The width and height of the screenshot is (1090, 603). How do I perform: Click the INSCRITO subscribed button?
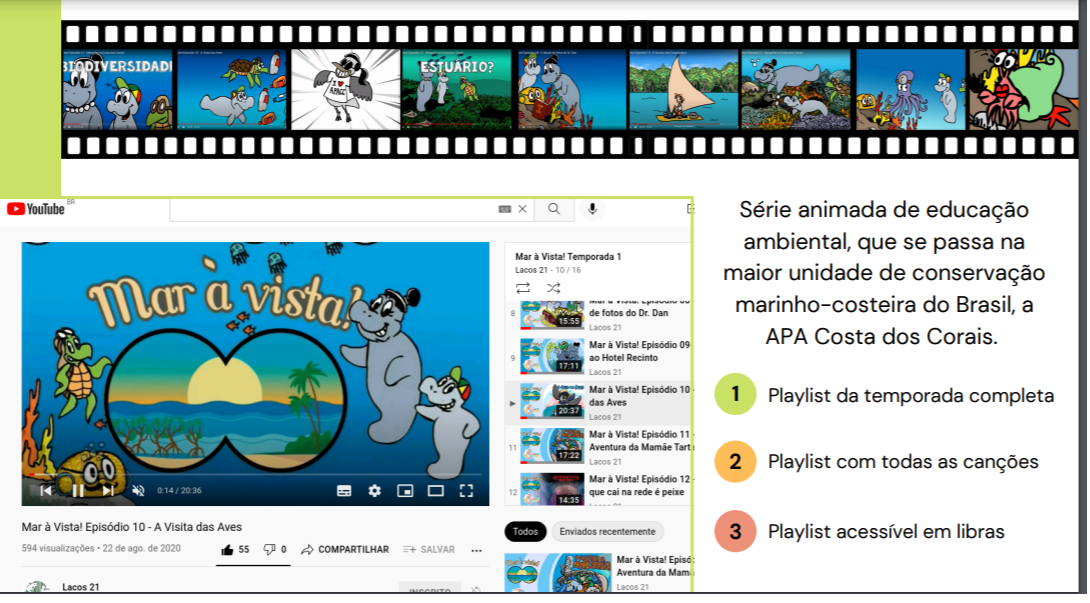[x=430, y=589]
